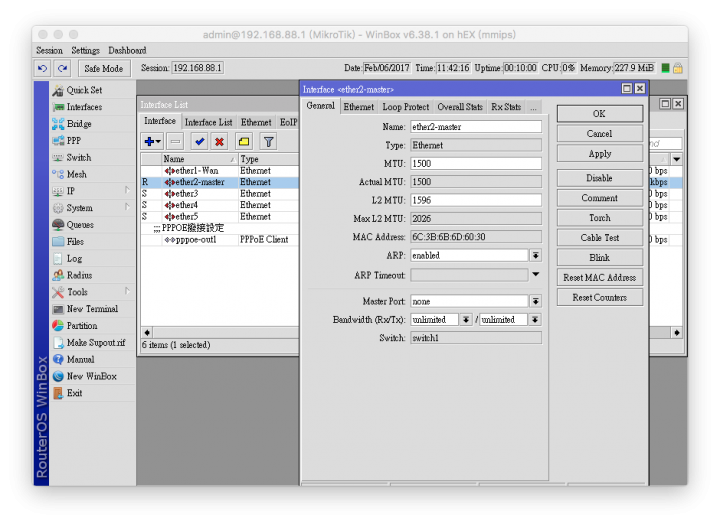The width and height of the screenshot is (720, 524).
Task: Click the Interface List left scroll arrow
Action: pos(147,332)
